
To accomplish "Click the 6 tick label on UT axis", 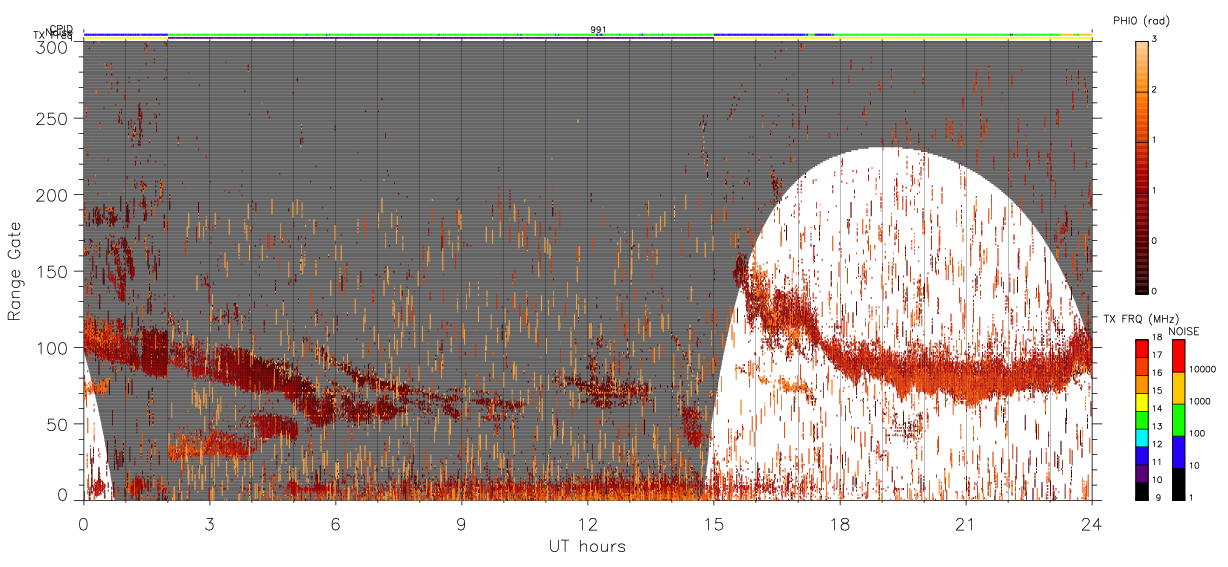I will [335, 523].
